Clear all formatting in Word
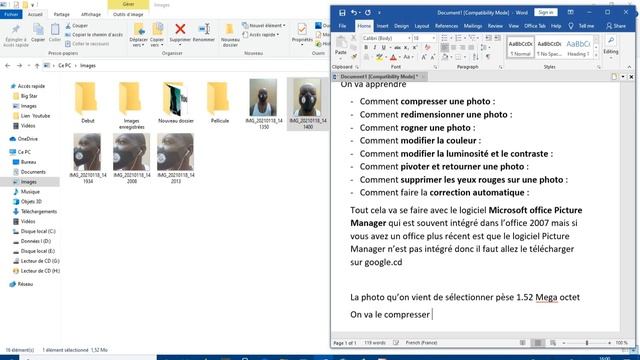 (x=427, y=47)
